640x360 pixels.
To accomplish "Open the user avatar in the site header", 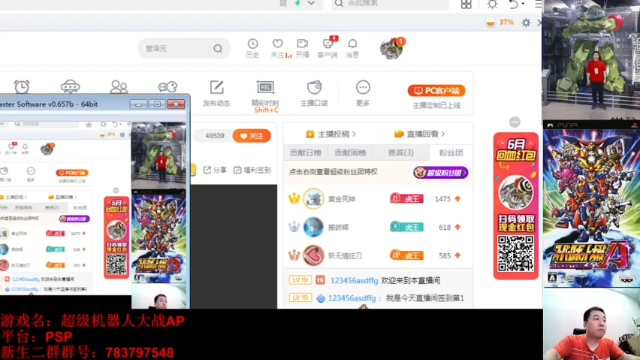I will pos(391,49).
